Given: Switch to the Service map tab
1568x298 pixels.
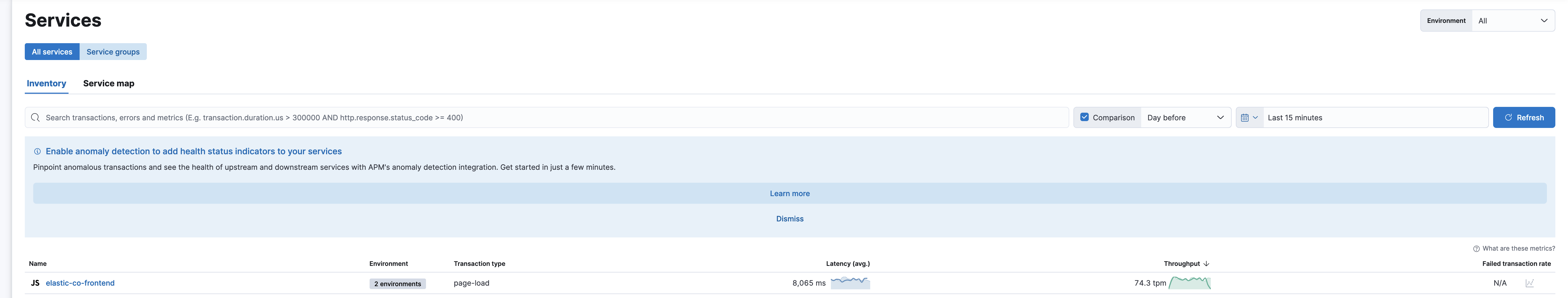Looking at the screenshot, I should click(108, 83).
